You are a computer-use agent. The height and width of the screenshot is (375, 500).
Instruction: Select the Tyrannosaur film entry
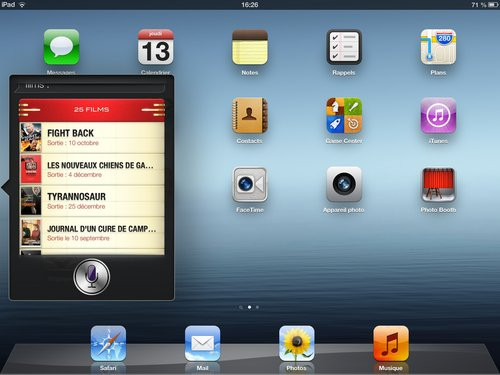92,201
